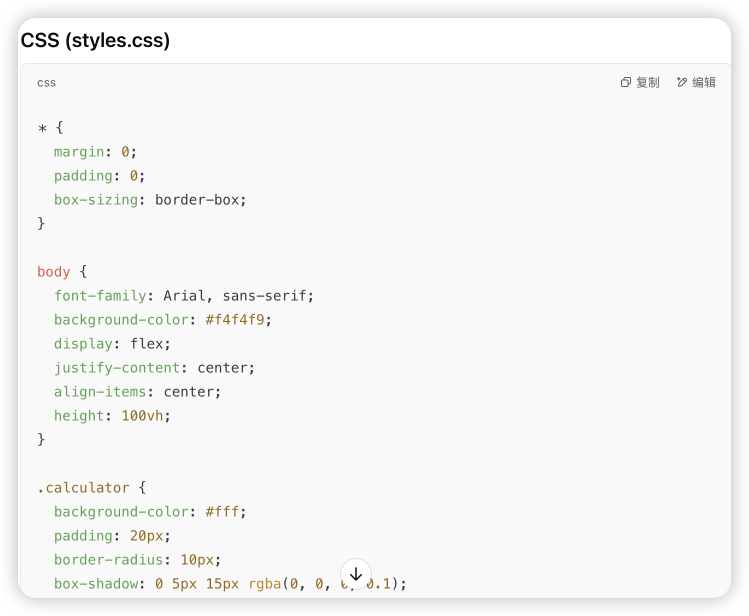
Task: Click the align-items property name
Action: pyautogui.click(x=100, y=392)
